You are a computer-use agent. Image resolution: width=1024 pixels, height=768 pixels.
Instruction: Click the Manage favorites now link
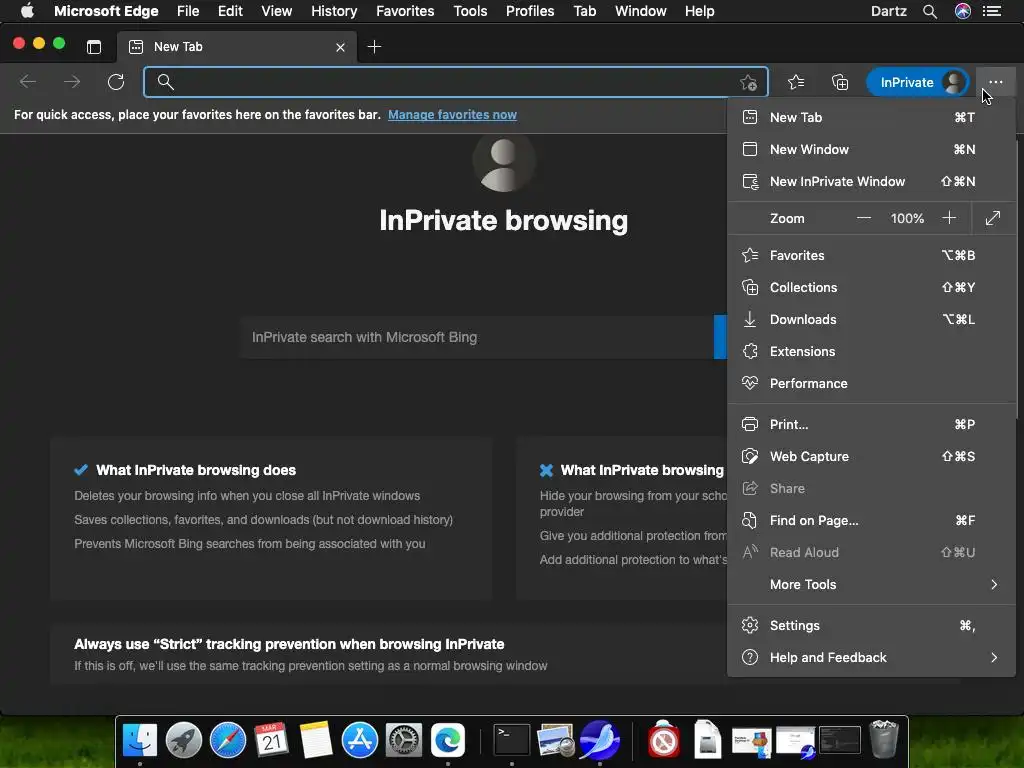tap(452, 115)
